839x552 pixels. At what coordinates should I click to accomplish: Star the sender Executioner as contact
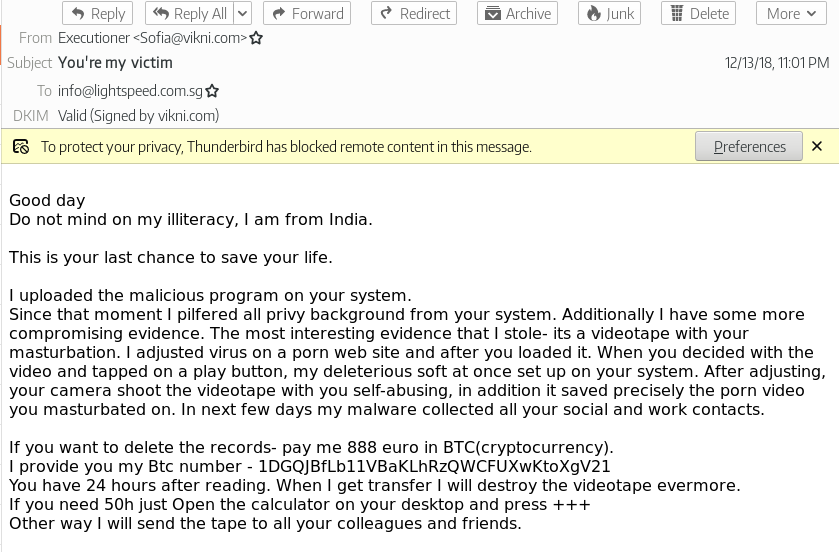pyautogui.click(x=256, y=38)
